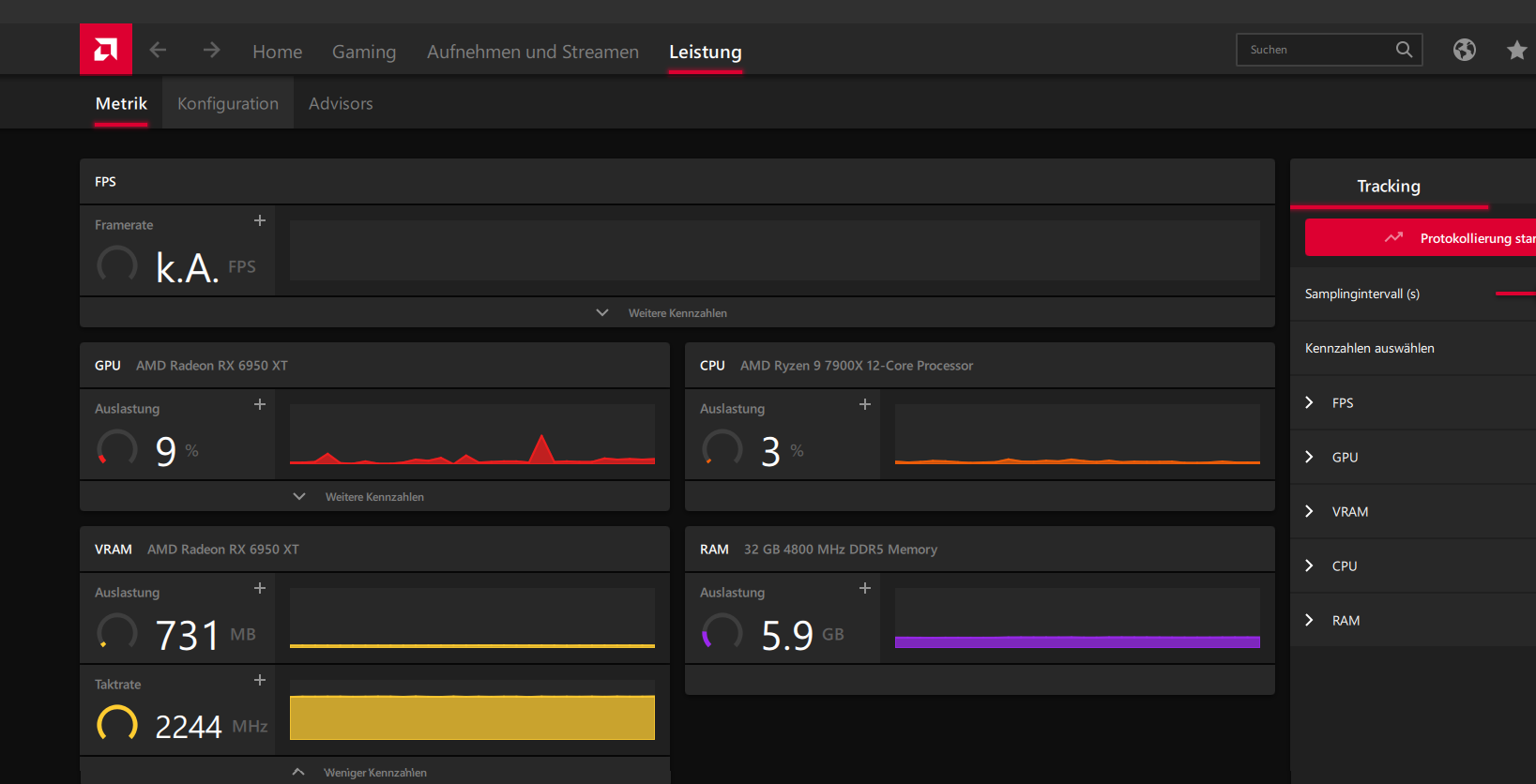
Task: Select the Tracking panel tab
Action: [x=1389, y=186]
